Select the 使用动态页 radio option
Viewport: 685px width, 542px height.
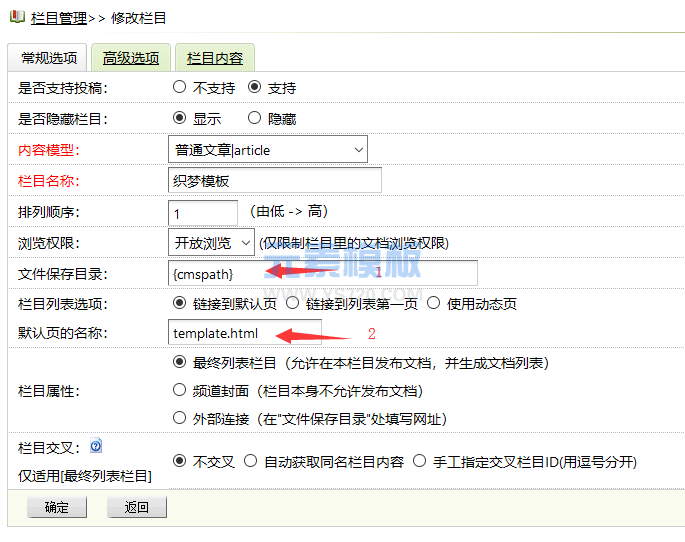point(433,303)
